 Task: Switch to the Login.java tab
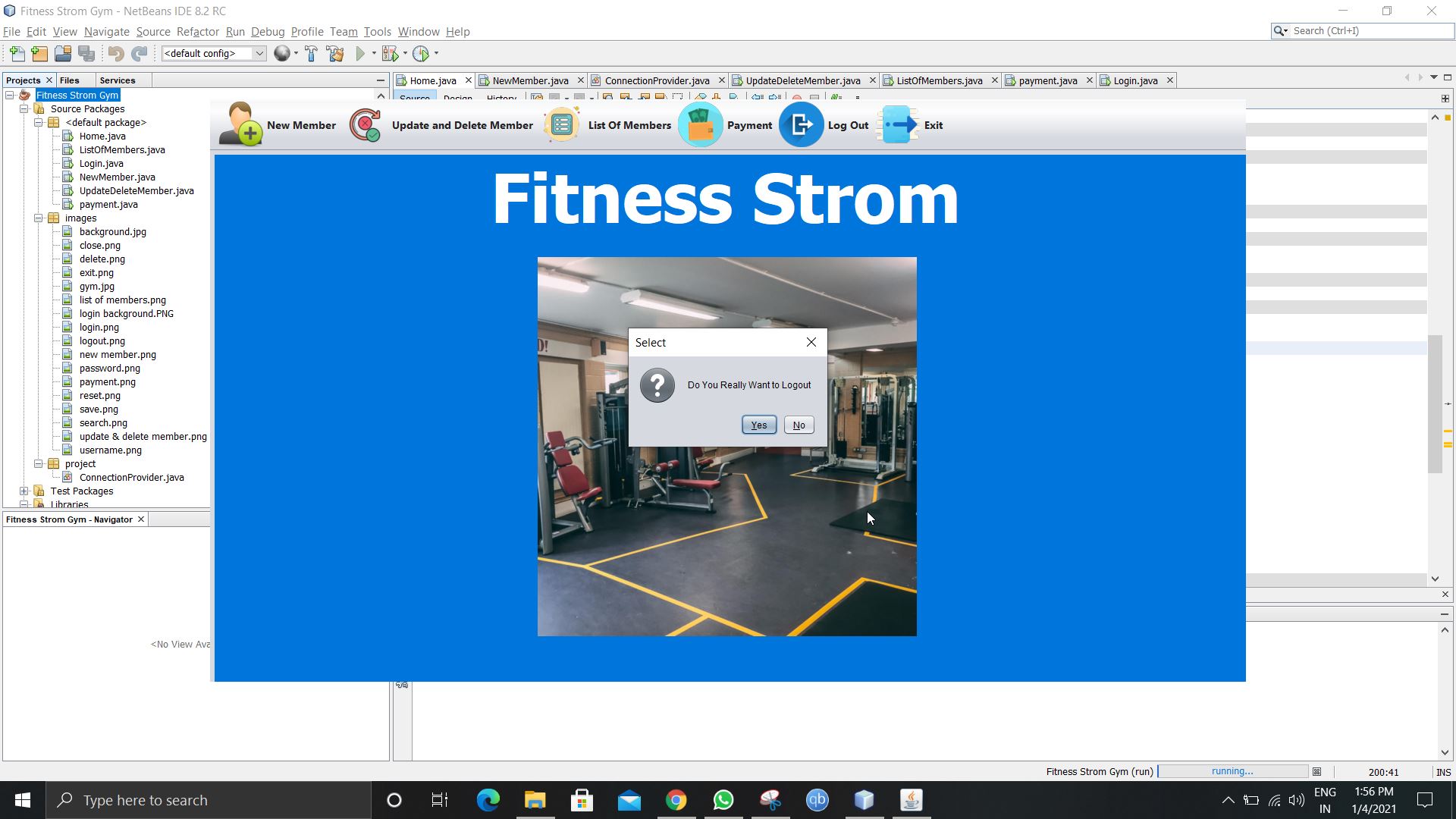tap(1134, 80)
